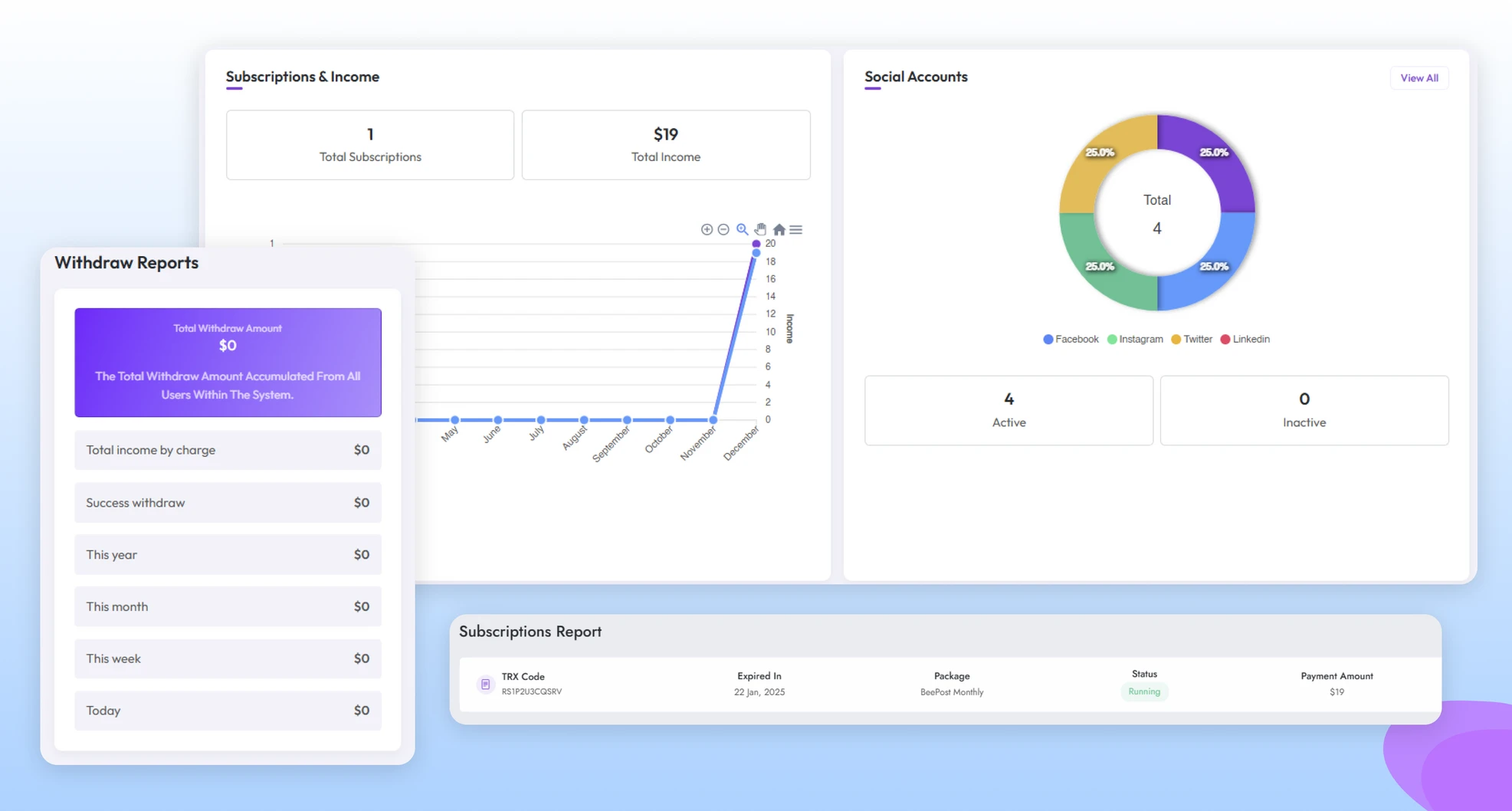The height and width of the screenshot is (811, 1512).
Task: Click the Inactive accounts card
Action: [1304, 410]
